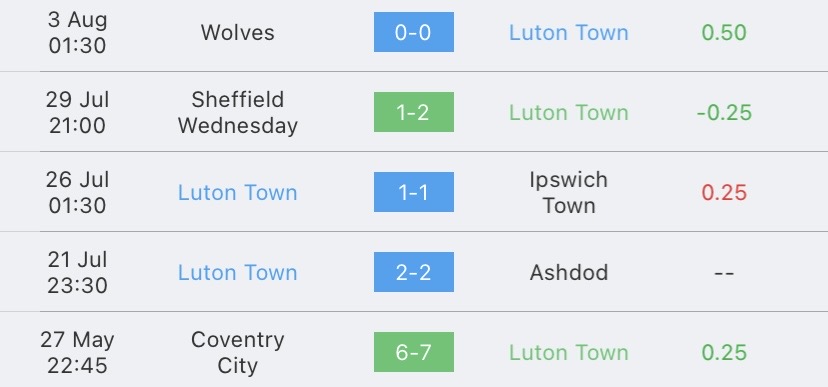828x387 pixels.
Task: Tap the 1-1 score against Ipswich Town
Action: [413, 192]
